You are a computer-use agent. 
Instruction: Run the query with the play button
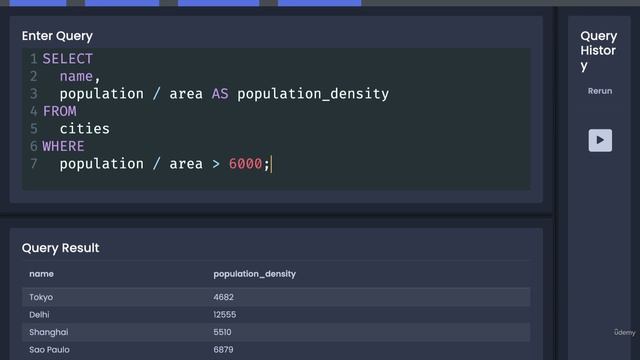click(x=600, y=140)
